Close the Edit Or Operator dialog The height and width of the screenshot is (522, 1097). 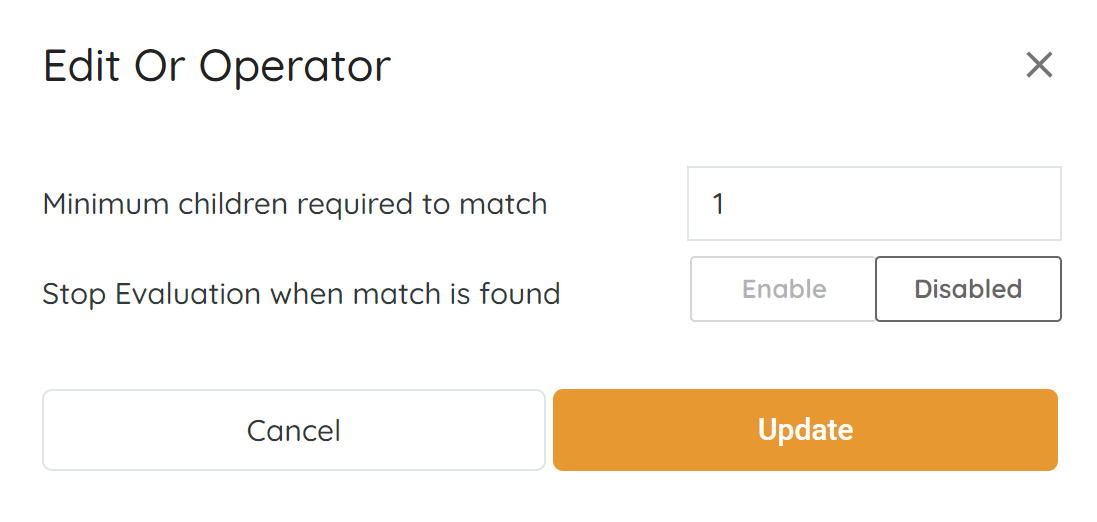coord(1039,66)
